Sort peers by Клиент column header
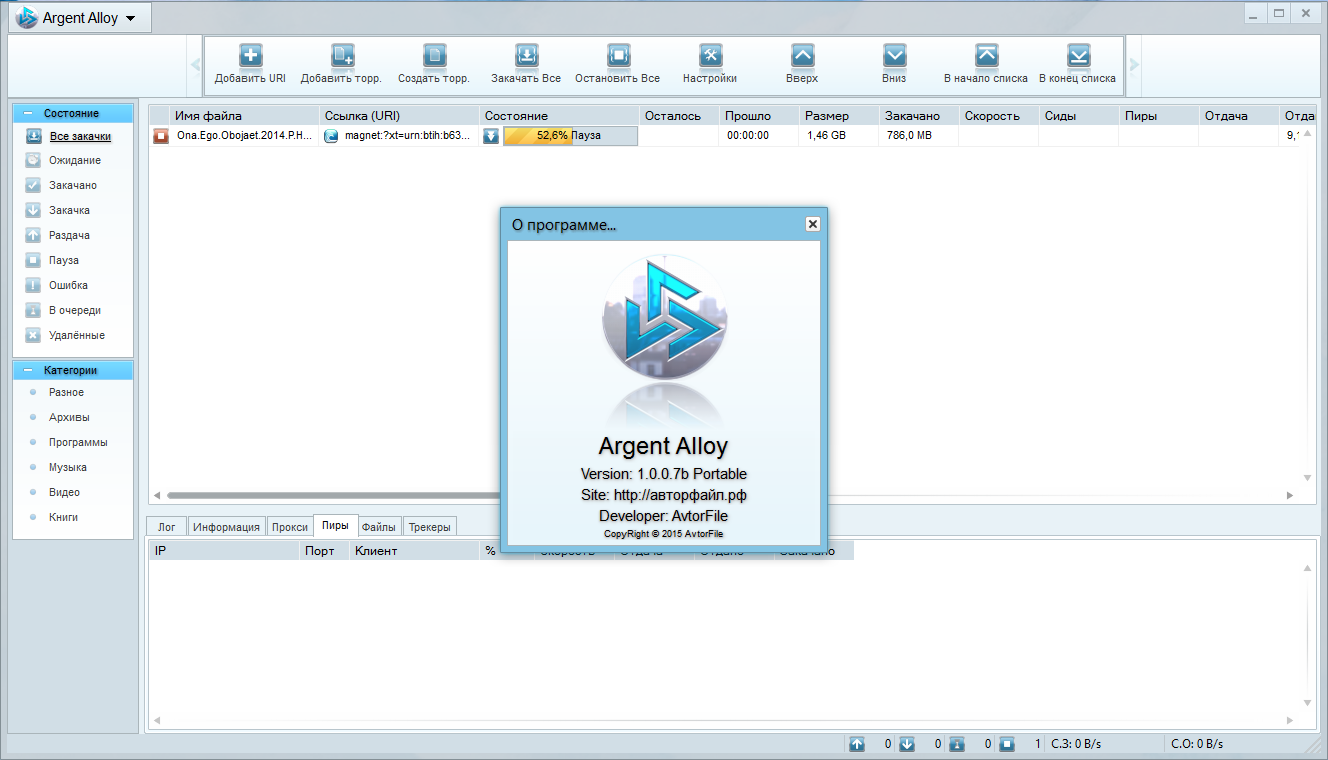This screenshot has height=760, width=1328. click(414, 551)
